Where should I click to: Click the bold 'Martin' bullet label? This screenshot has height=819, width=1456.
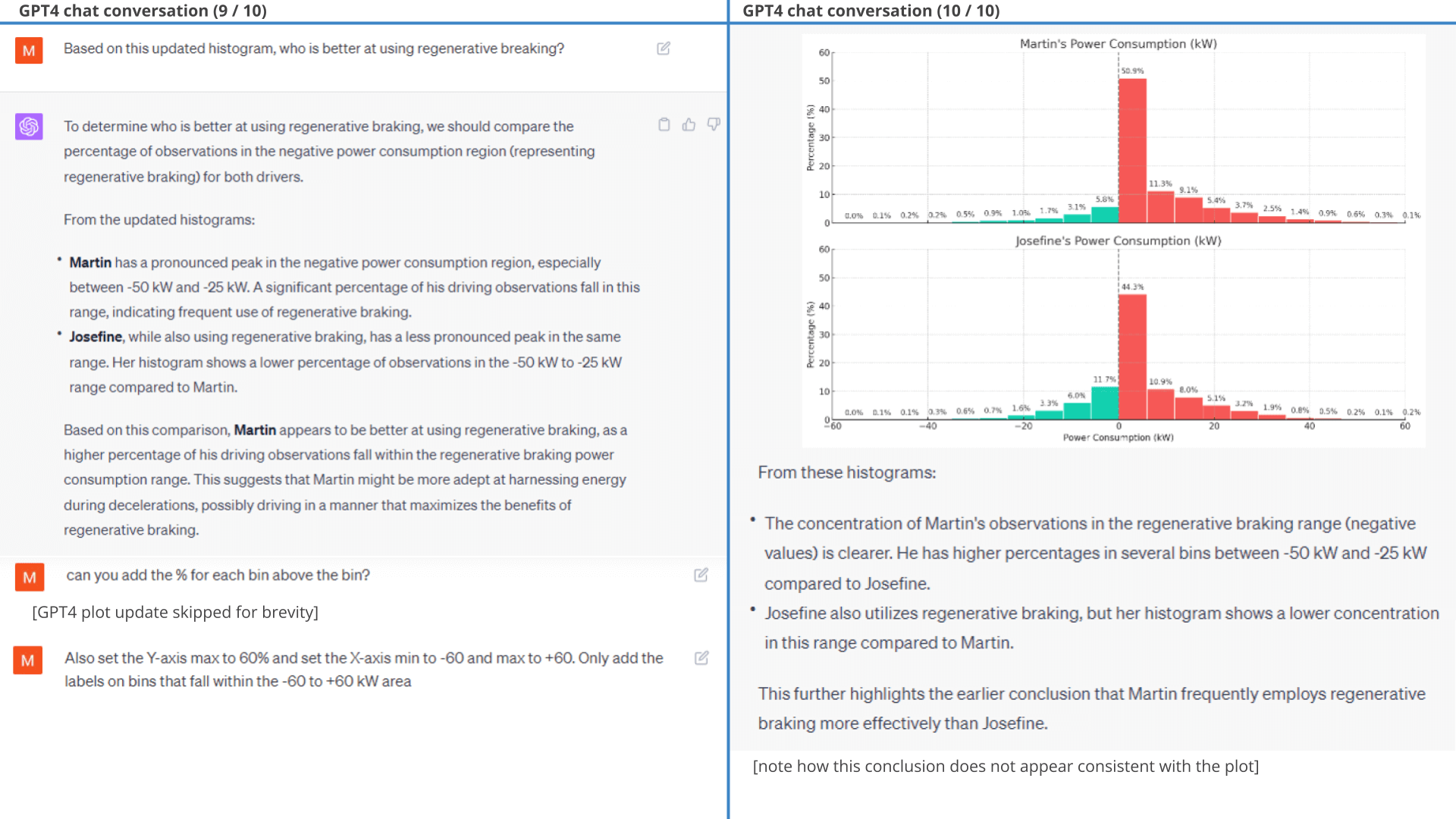90,262
